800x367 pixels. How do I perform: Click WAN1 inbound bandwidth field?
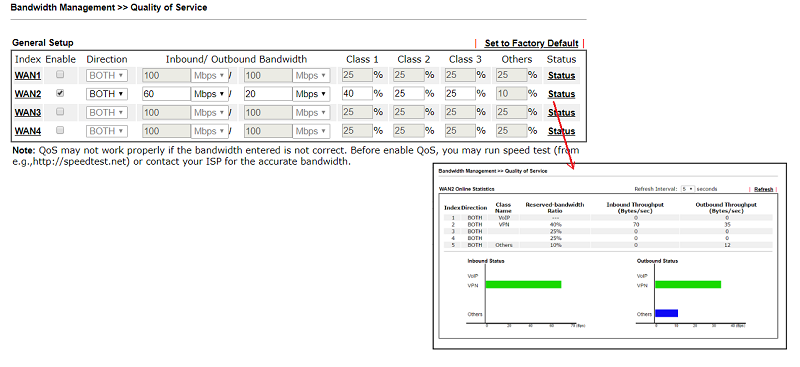tap(166, 76)
